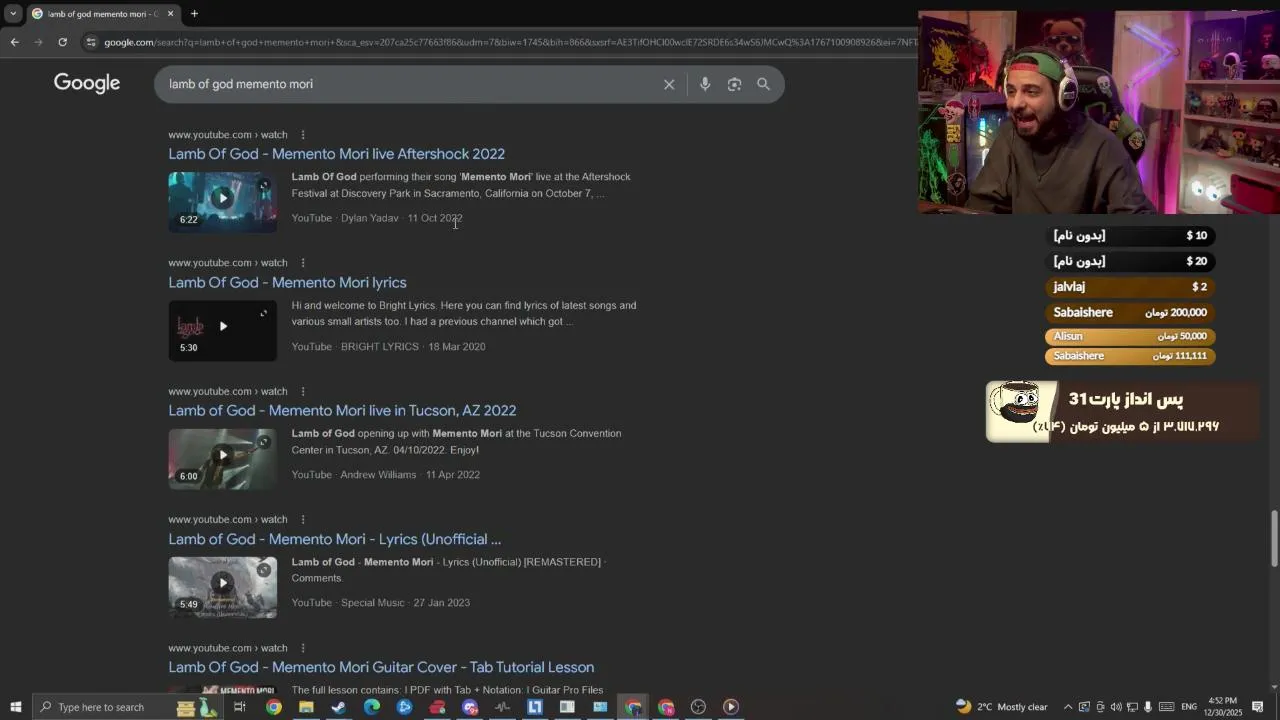Screen dimensions: 1280x720
Task: Open the clock showing 4:52 PM
Action: [1223, 707]
